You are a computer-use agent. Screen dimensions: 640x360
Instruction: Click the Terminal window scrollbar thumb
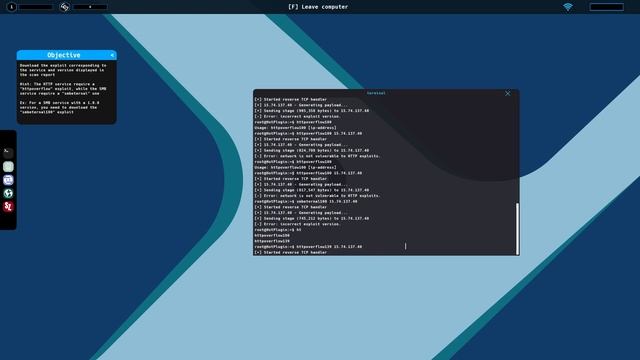point(517,229)
